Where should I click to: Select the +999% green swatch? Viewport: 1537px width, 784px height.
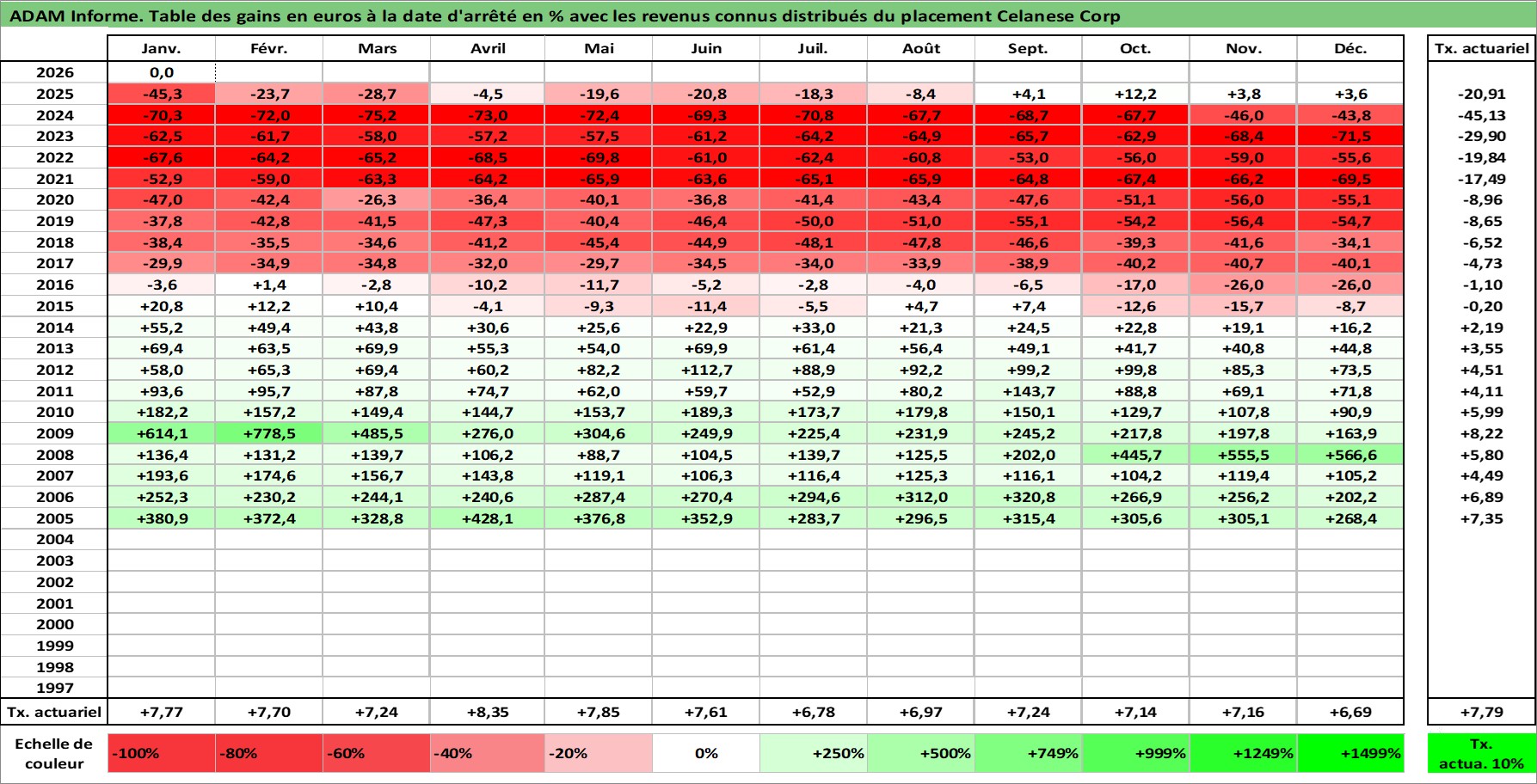coord(1136,753)
